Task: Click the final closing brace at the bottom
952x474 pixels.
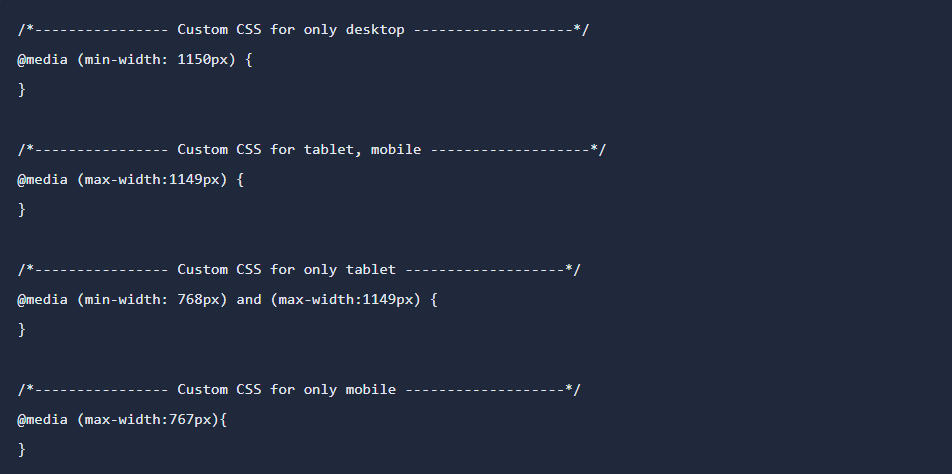Action: point(21,449)
